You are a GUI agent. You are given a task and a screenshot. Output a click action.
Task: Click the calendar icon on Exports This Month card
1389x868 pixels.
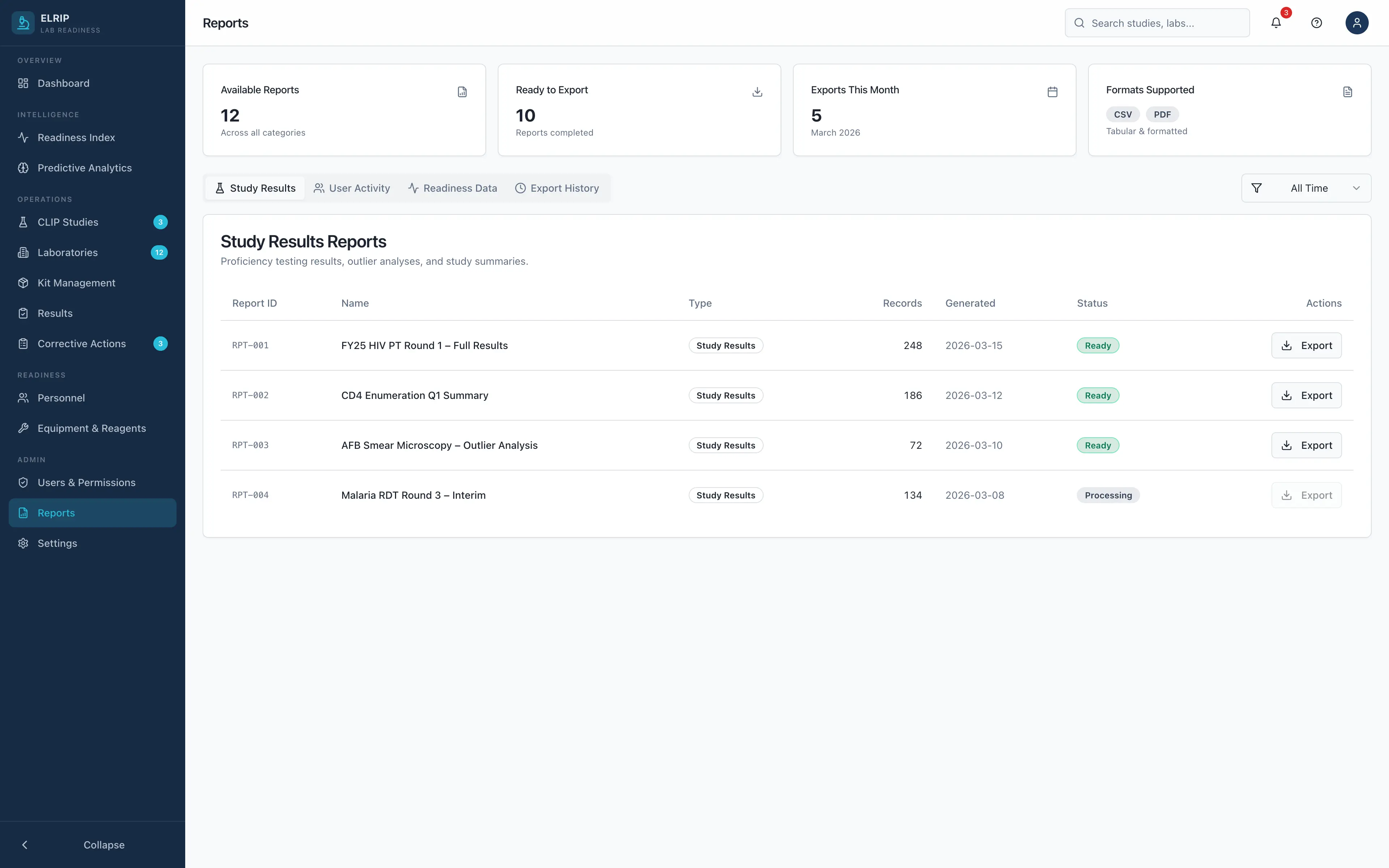[x=1052, y=92]
